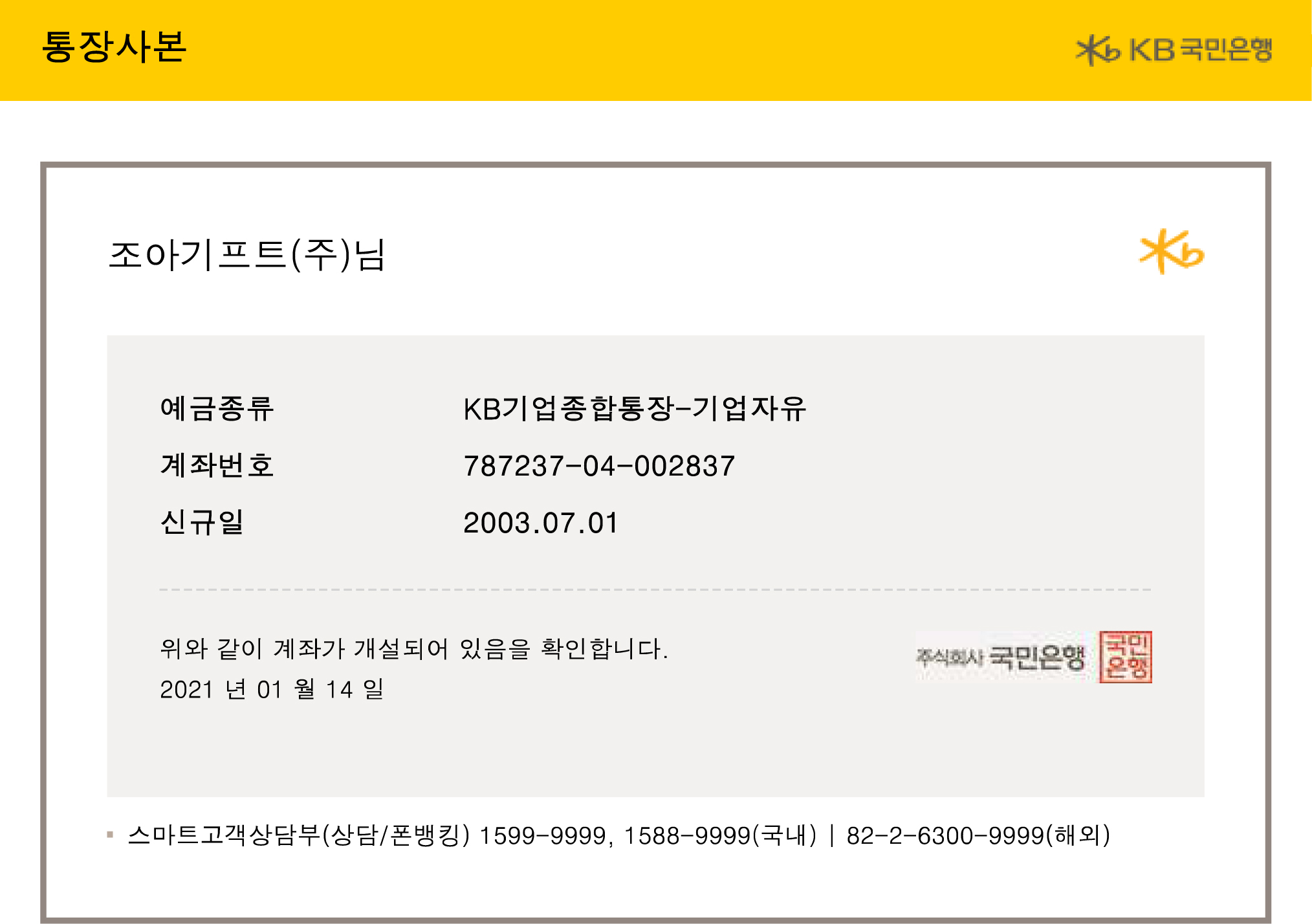Select the overseas number 82-2-6300-9999
This screenshot has width=1312, height=924.
pos(946,836)
